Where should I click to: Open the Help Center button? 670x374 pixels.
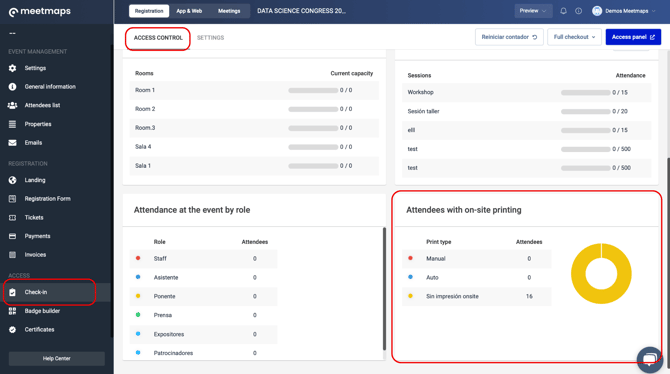pos(56,359)
